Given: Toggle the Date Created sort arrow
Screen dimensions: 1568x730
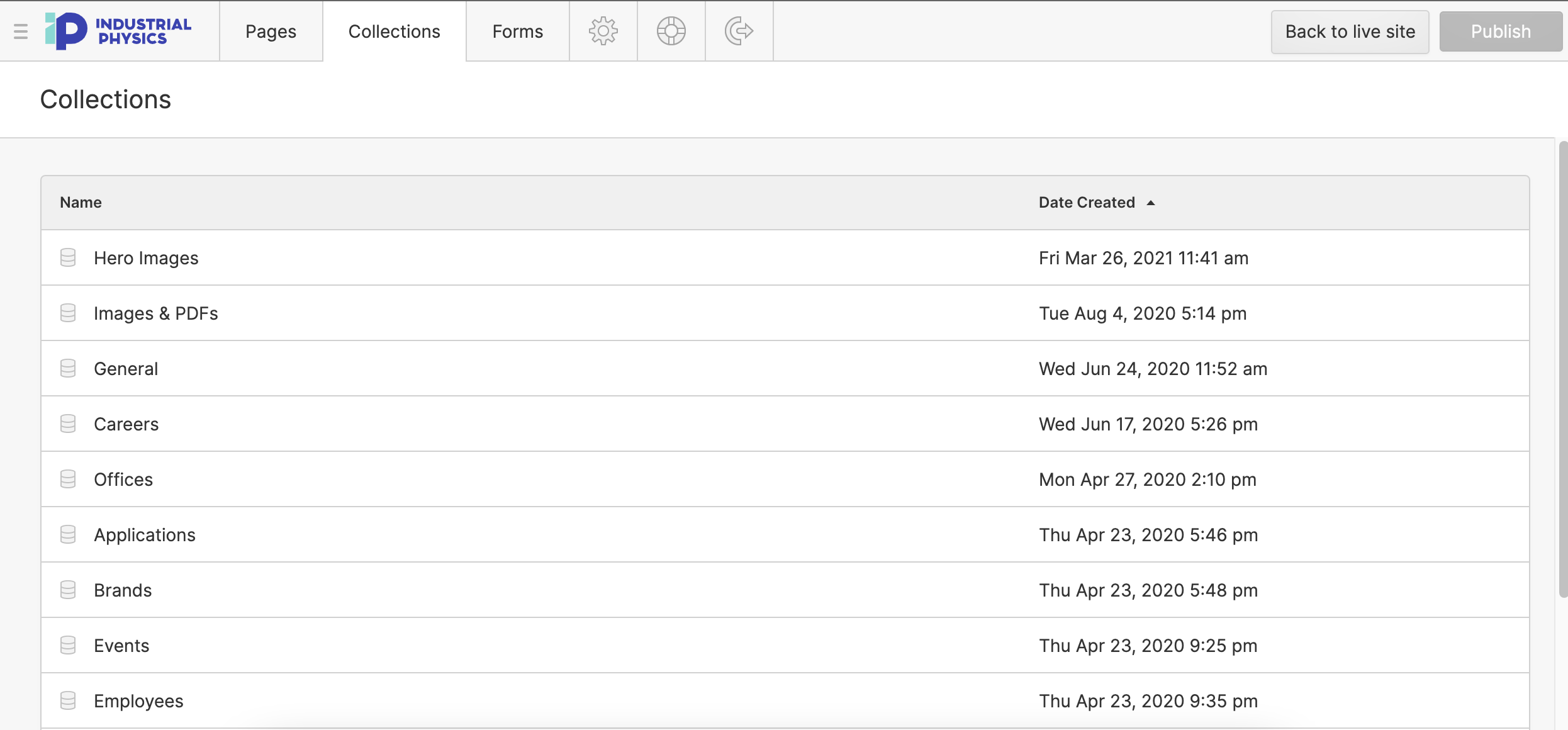Looking at the screenshot, I should pos(1151,203).
